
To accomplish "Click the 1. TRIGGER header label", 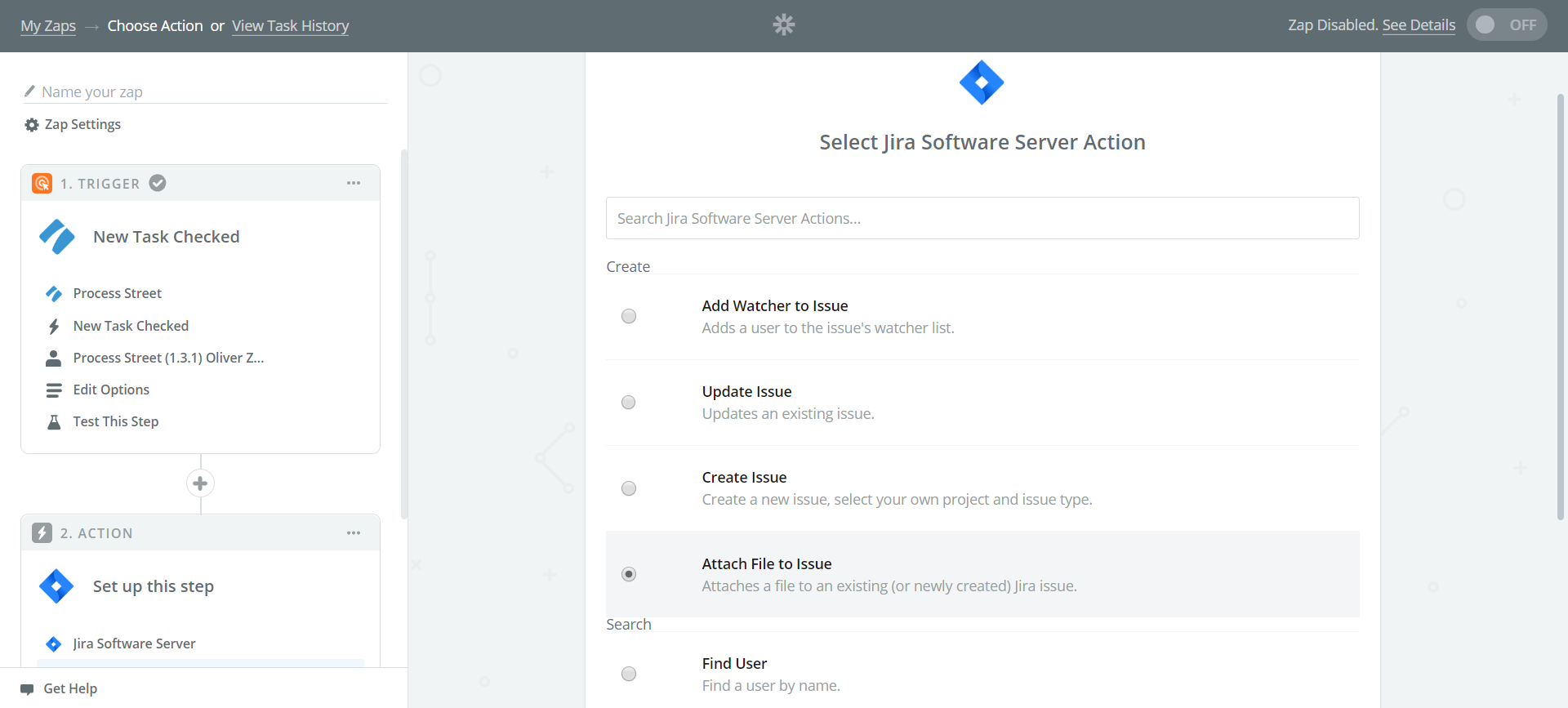I will point(100,184).
